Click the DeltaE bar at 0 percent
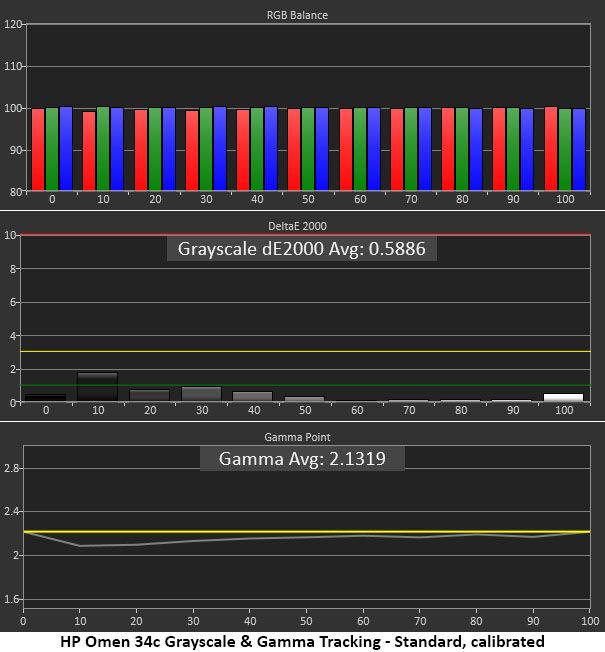Viewport: 605px width, 652px height. click(45, 398)
